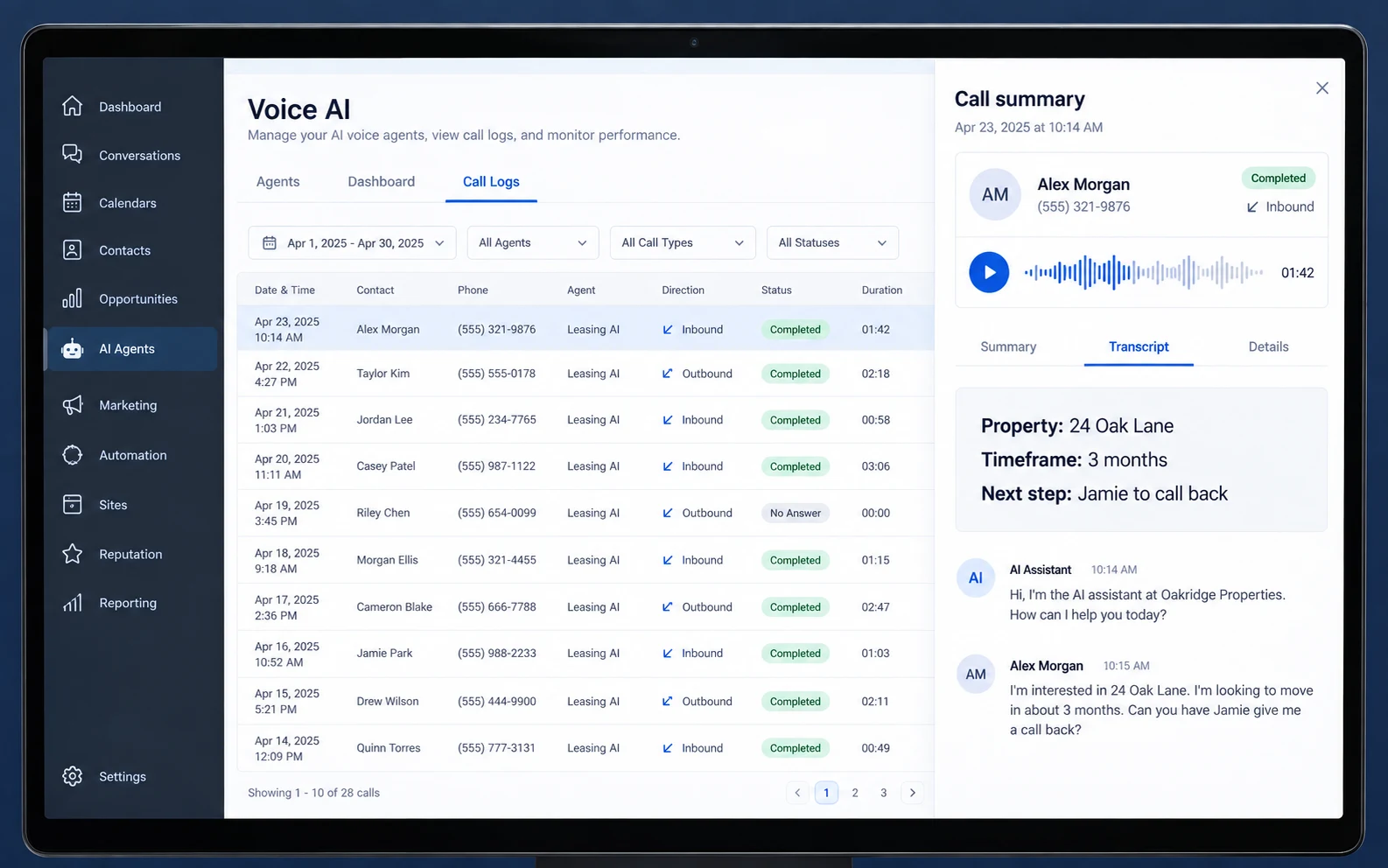This screenshot has width=1388, height=868.
Task: Click phone number (555) 321-9876 in summary card
Action: (x=1083, y=206)
